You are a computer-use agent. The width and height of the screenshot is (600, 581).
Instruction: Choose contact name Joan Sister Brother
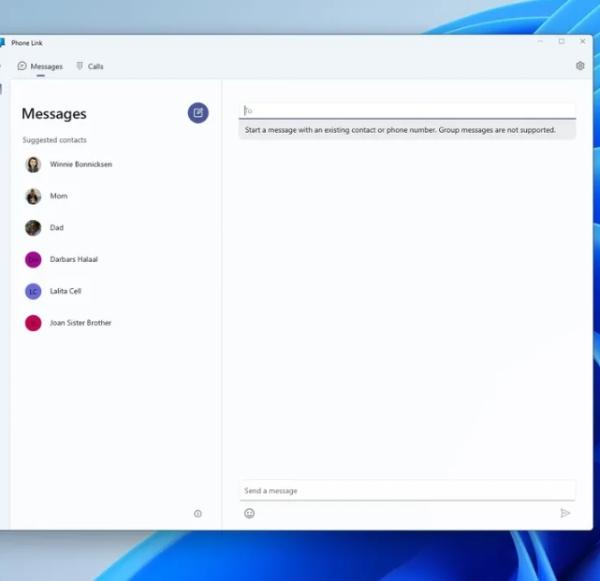81,323
